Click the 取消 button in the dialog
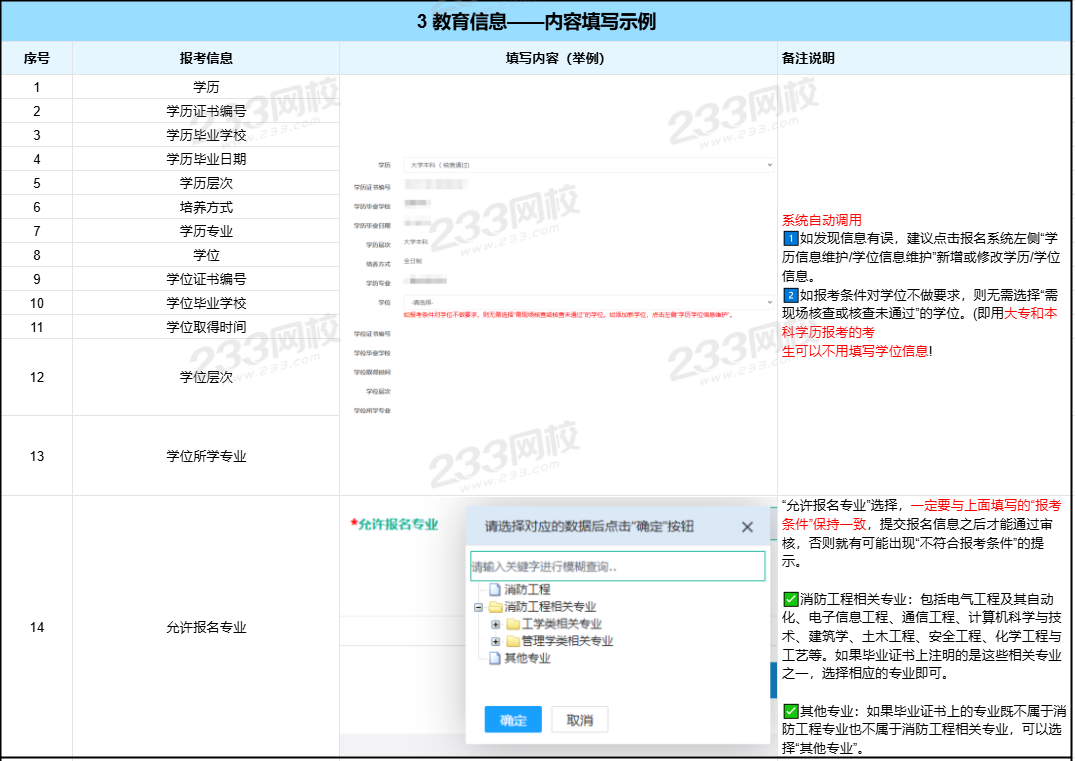 click(x=579, y=719)
